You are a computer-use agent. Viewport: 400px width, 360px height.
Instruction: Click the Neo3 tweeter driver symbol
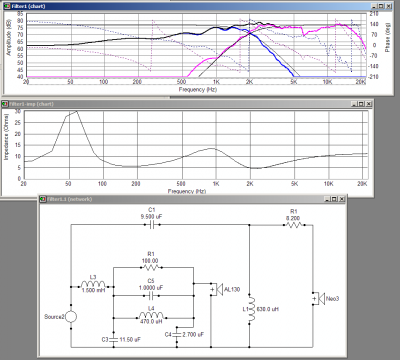pos(318,299)
